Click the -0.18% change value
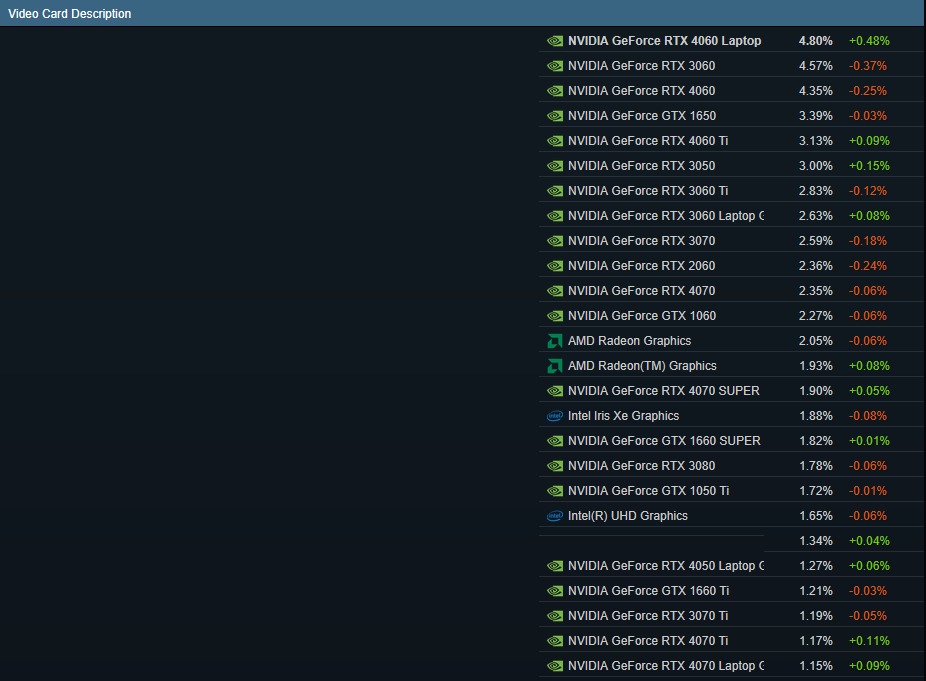 click(x=868, y=241)
